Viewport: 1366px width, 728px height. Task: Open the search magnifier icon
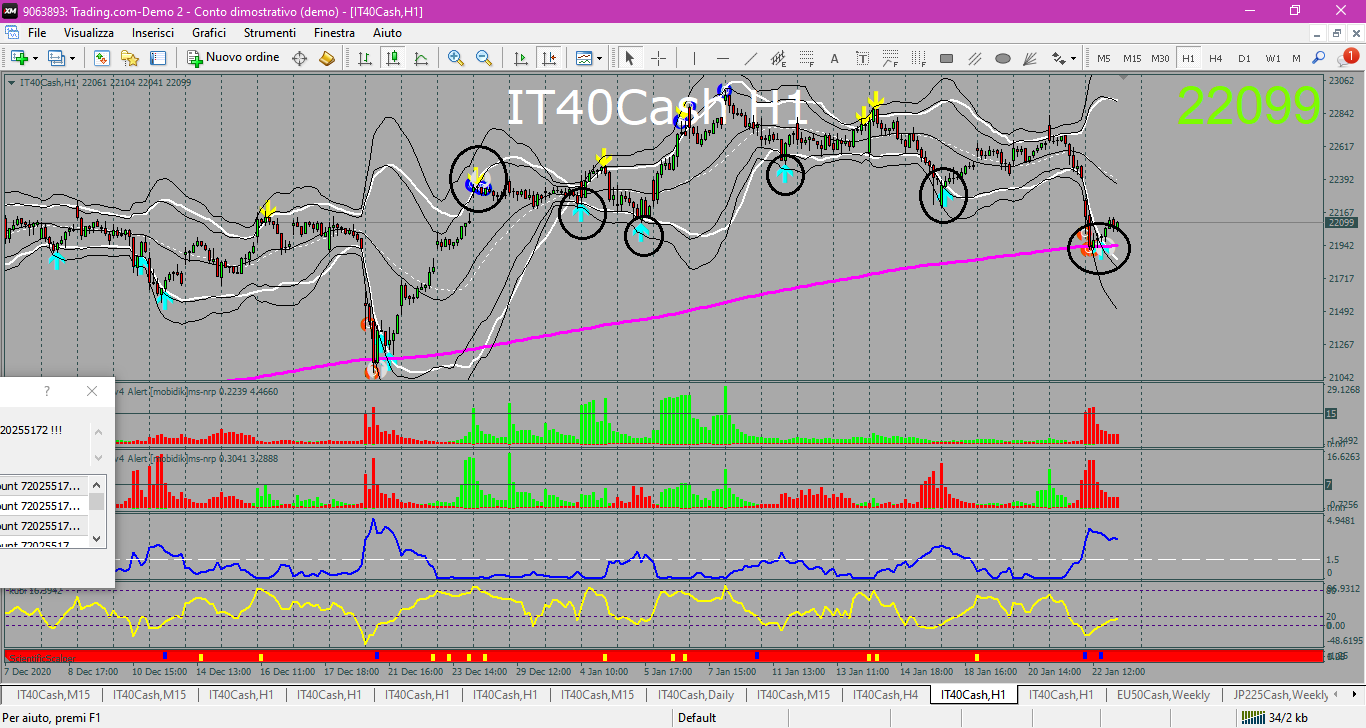click(x=1319, y=58)
